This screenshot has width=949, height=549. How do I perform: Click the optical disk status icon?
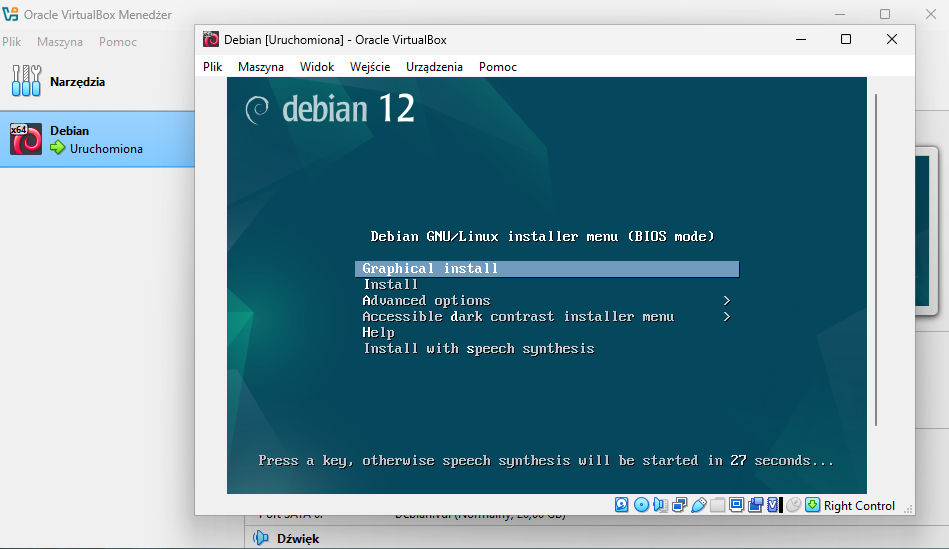coord(642,505)
